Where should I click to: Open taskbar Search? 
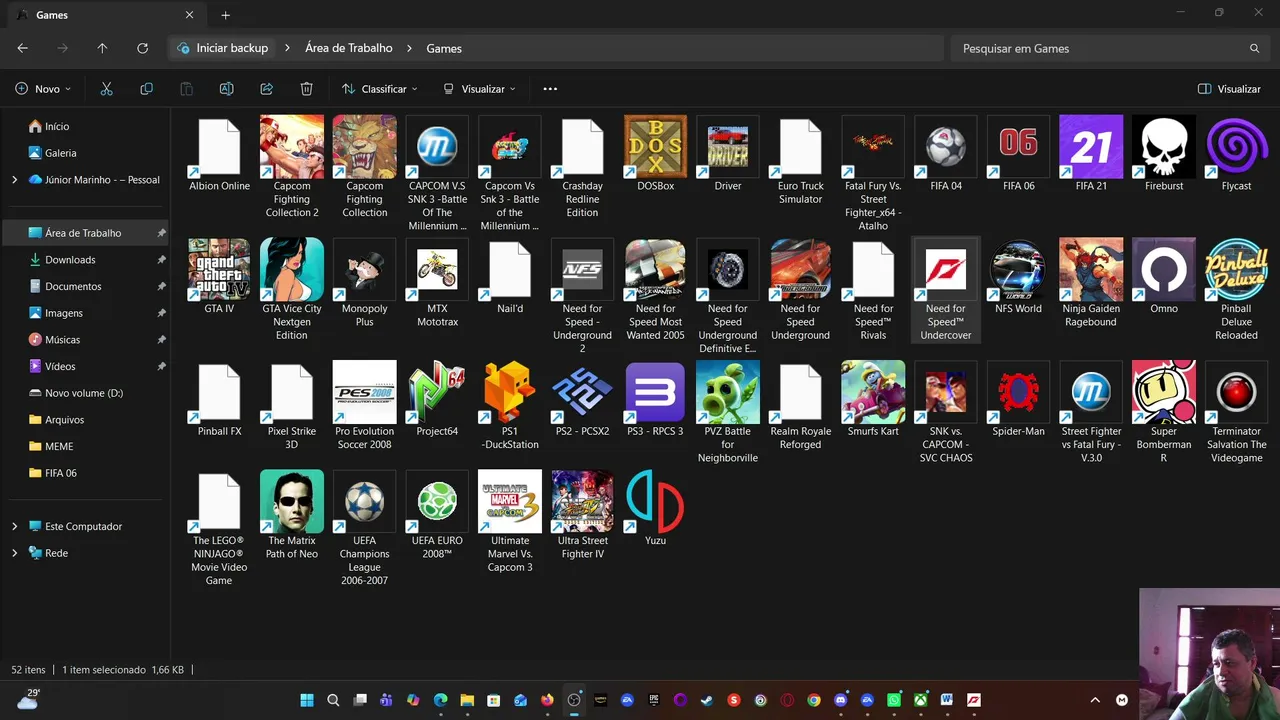pyautogui.click(x=333, y=700)
